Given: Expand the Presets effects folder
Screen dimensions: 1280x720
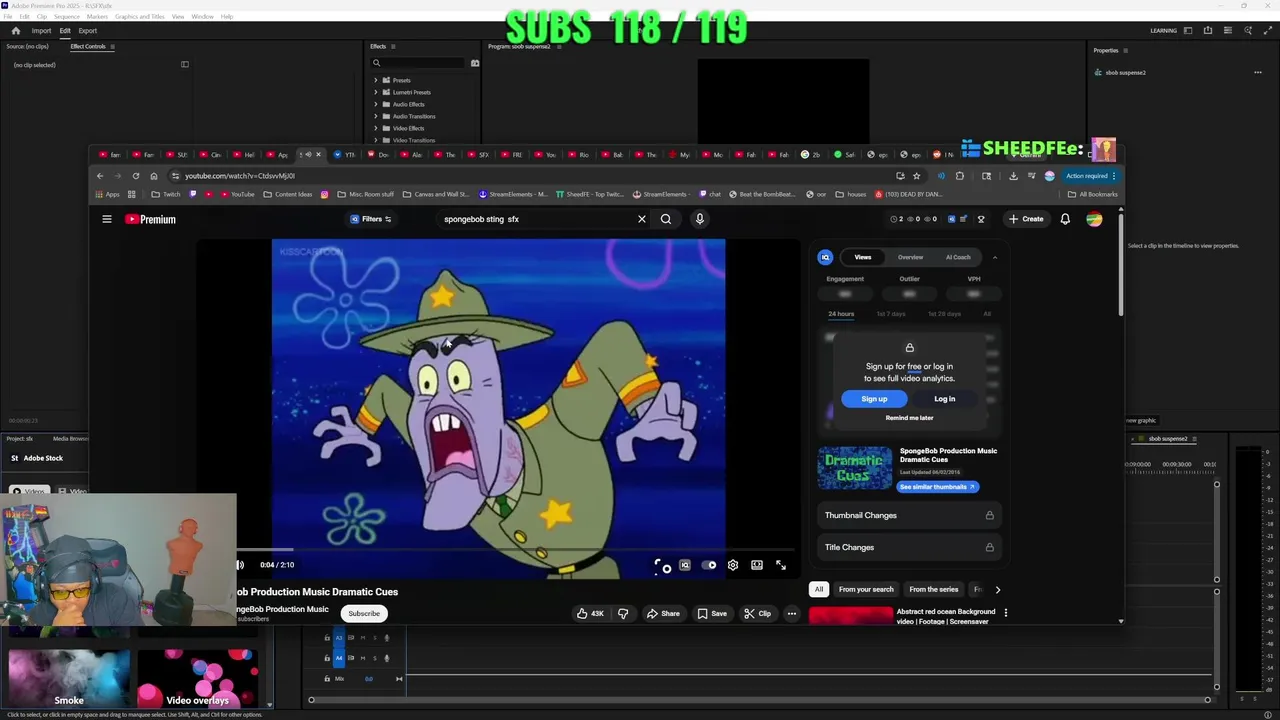Looking at the screenshot, I should point(376,80).
